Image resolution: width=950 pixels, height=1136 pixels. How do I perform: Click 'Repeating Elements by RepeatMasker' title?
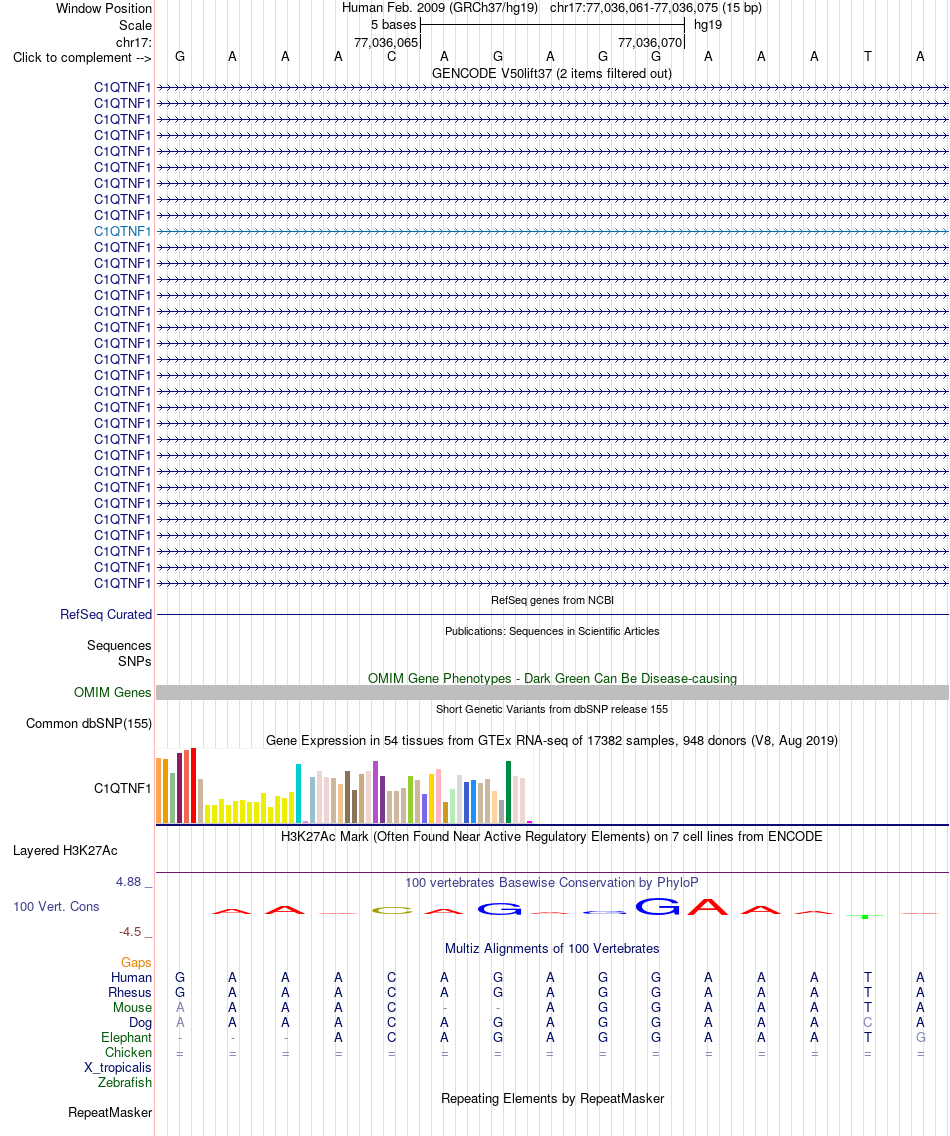coord(552,1099)
